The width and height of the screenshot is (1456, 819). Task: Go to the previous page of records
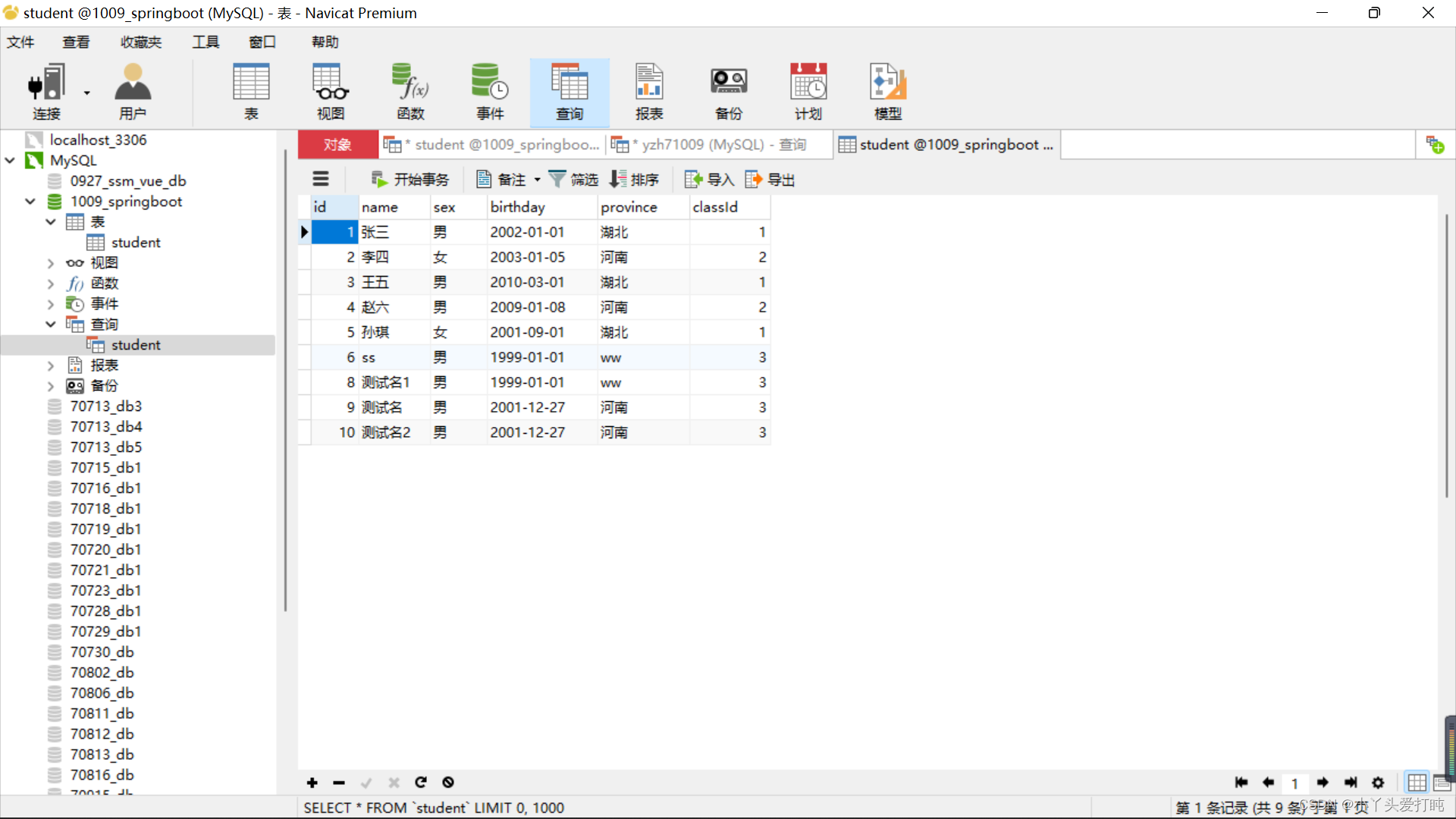coord(1268,783)
